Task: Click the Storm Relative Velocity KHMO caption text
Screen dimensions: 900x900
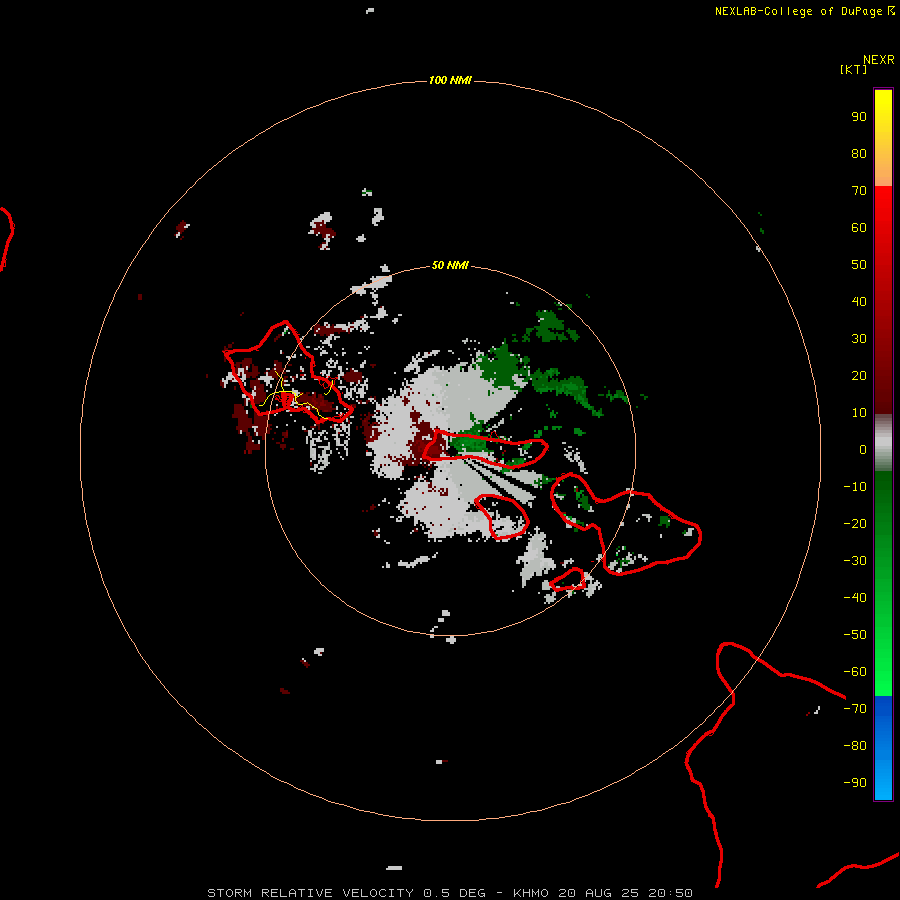Action: (450, 893)
